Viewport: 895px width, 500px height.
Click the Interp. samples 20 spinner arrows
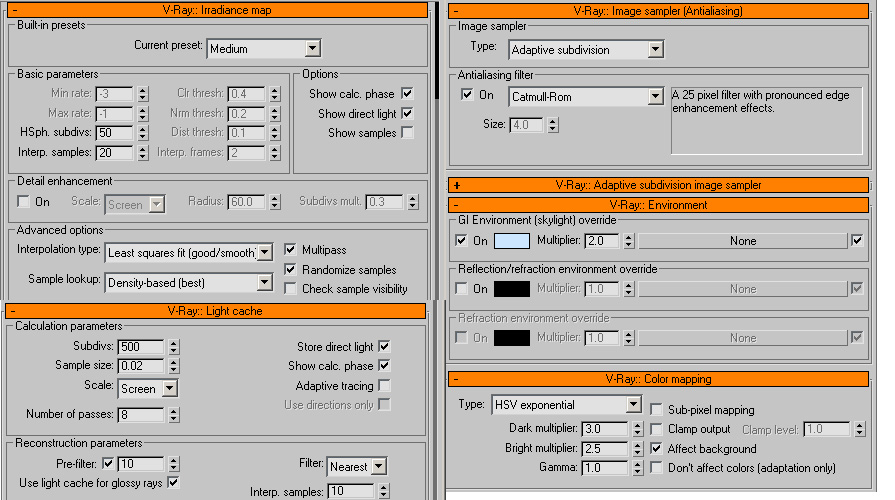point(143,152)
